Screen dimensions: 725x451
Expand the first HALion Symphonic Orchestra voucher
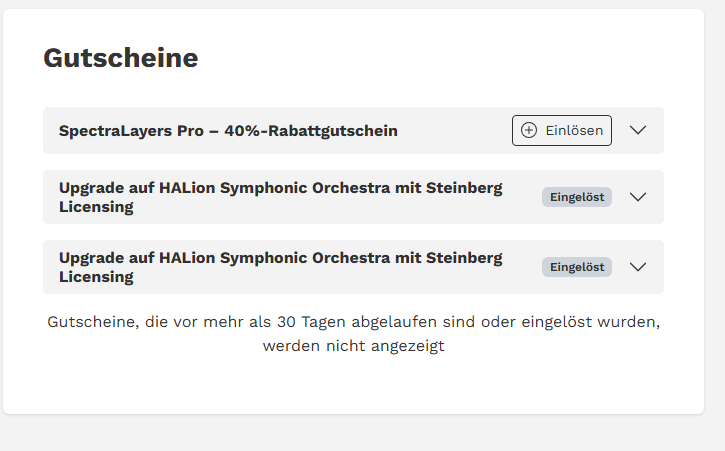(x=639, y=197)
